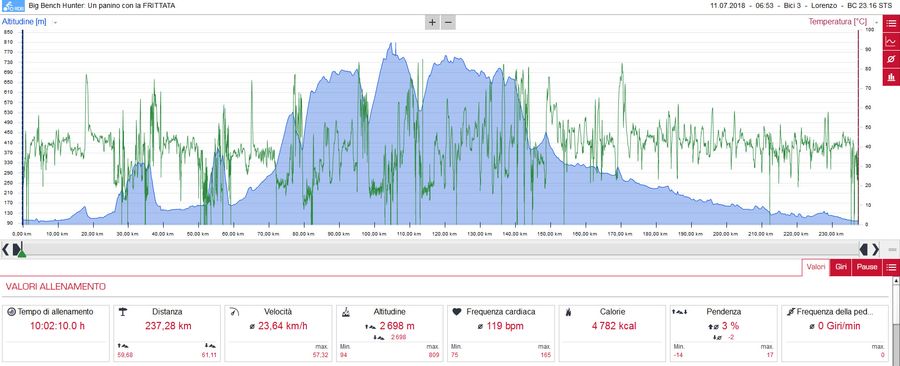
Task: Click the VALORI ALLENAMENTO heading
Action: [55, 286]
